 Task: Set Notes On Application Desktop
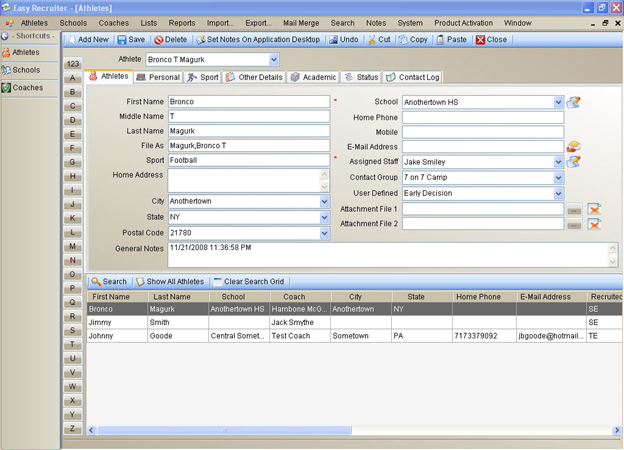(258, 39)
